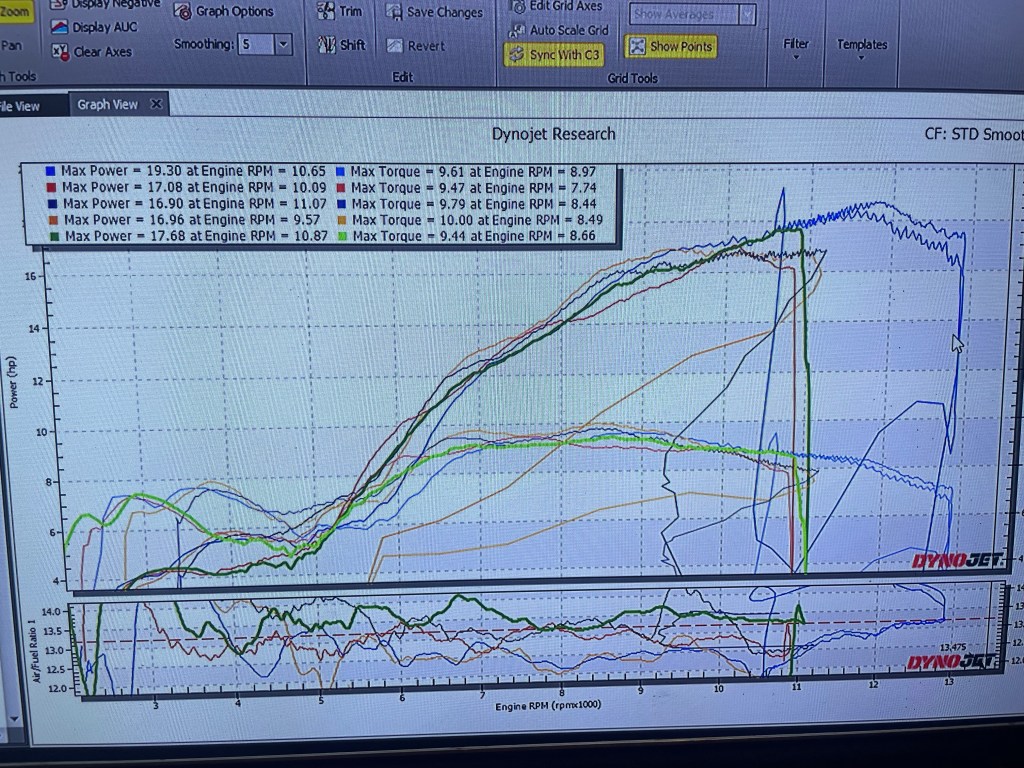Close the Graph View tab
This screenshot has width=1024, height=768.
[156, 104]
